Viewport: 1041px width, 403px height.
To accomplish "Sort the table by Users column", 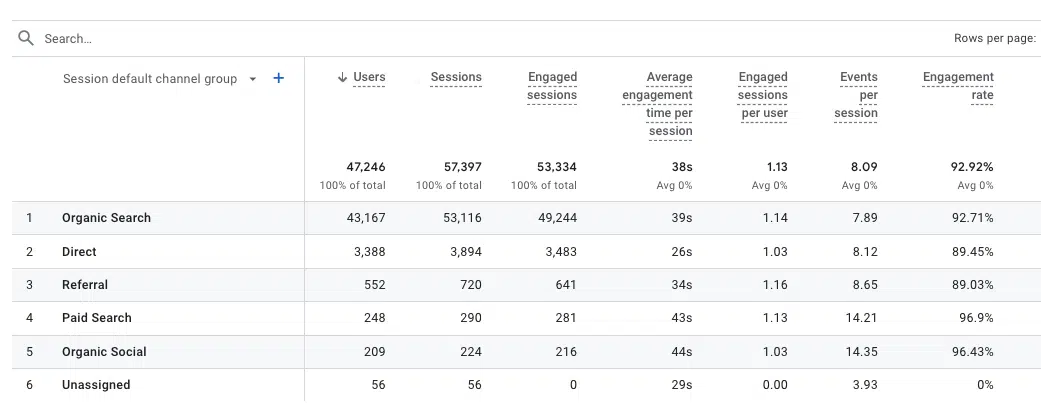I will 369,77.
